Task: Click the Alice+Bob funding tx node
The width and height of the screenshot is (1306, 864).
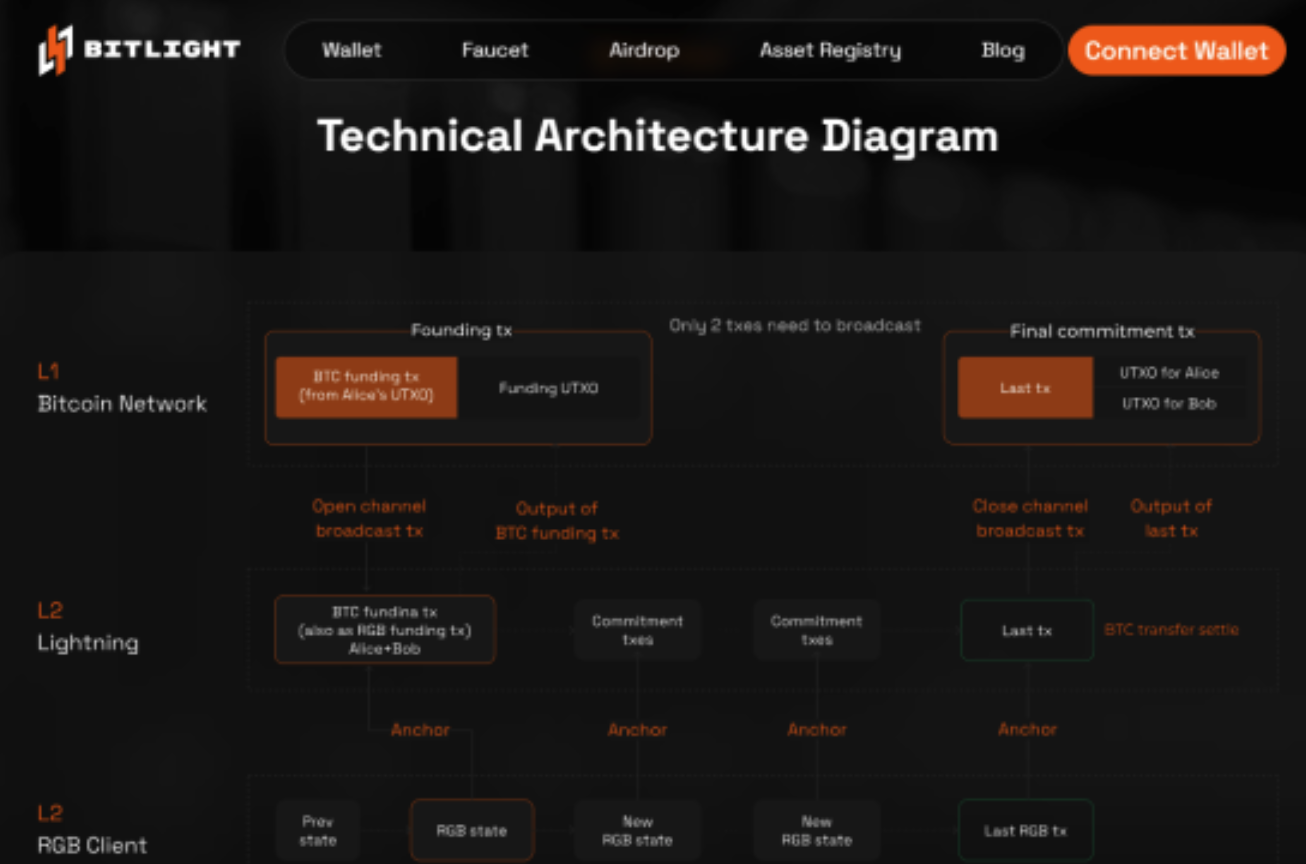Action: pyautogui.click(x=385, y=630)
